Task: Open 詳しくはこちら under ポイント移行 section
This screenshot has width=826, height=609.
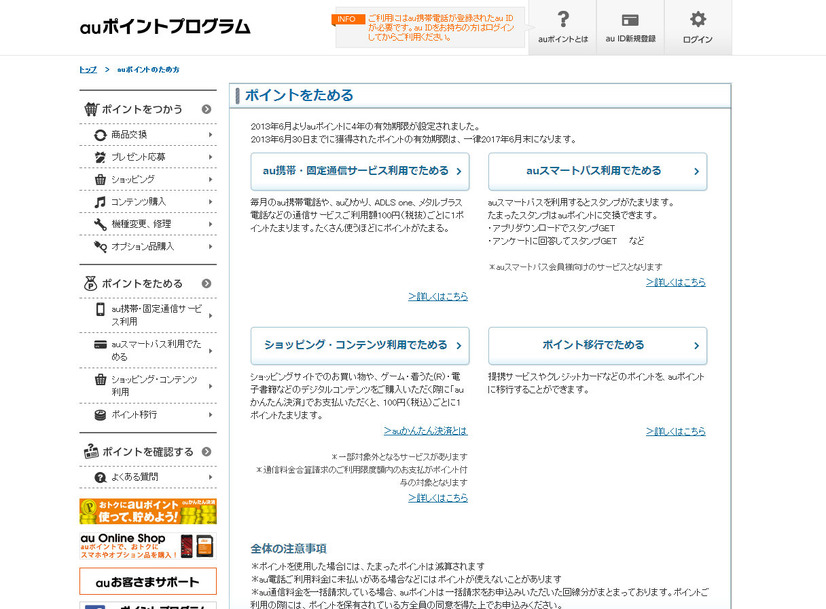Action: [x=676, y=431]
